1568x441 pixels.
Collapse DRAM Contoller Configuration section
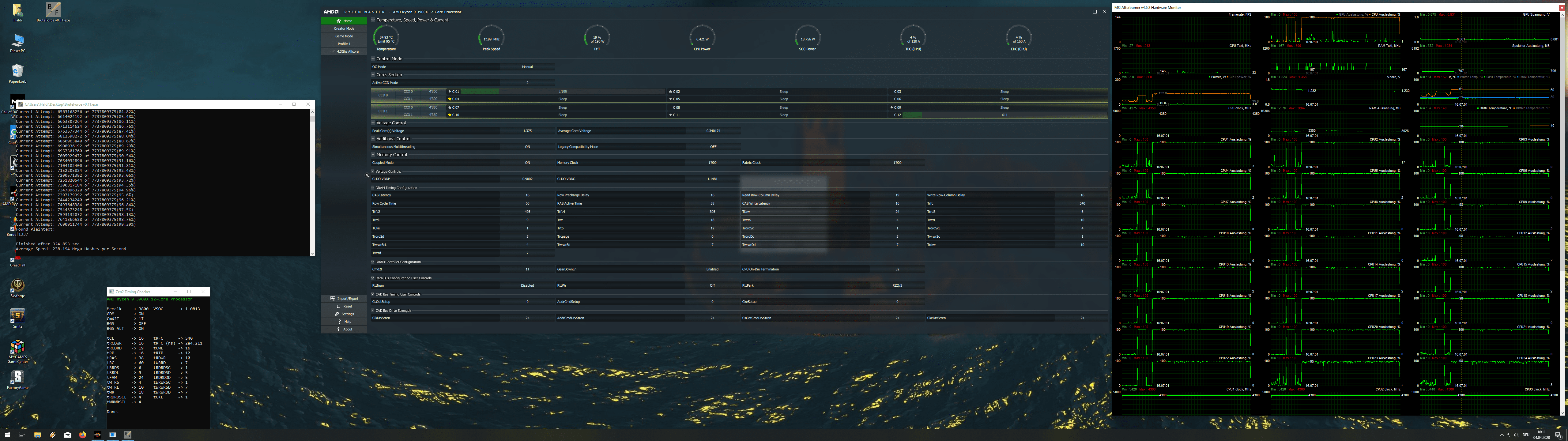[373, 262]
